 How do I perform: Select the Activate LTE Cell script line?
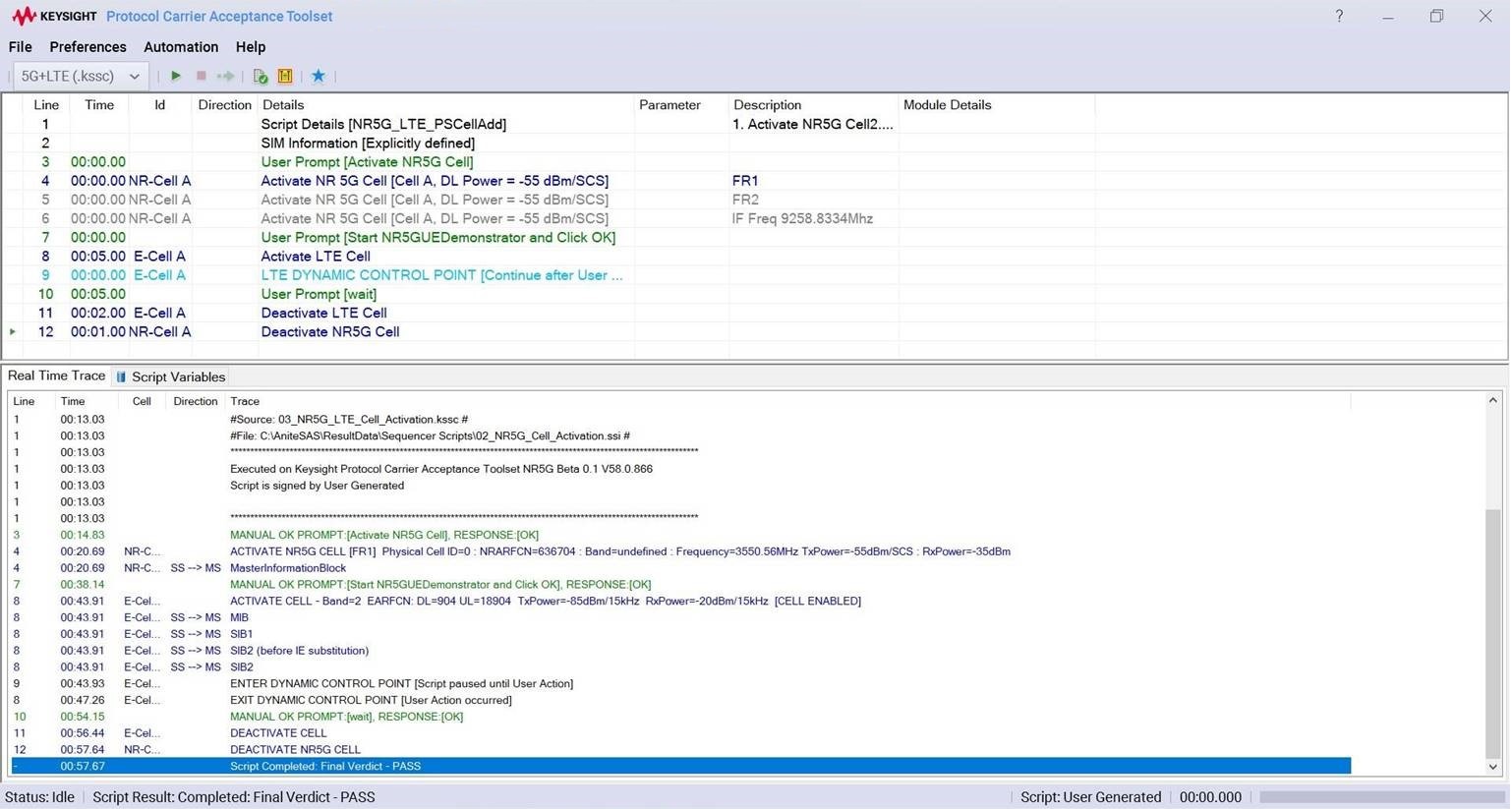(315, 257)
